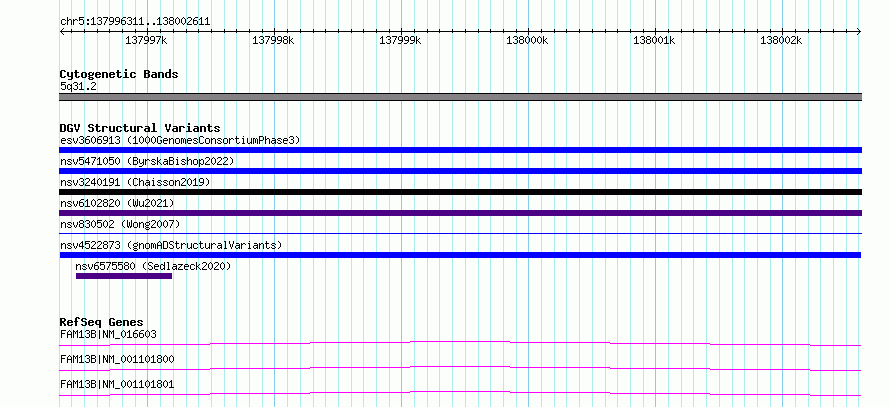The height and width of the screenshot is (407, 890).
Task: Click the black bar under nsv3240191
Action: click(460, 192)
